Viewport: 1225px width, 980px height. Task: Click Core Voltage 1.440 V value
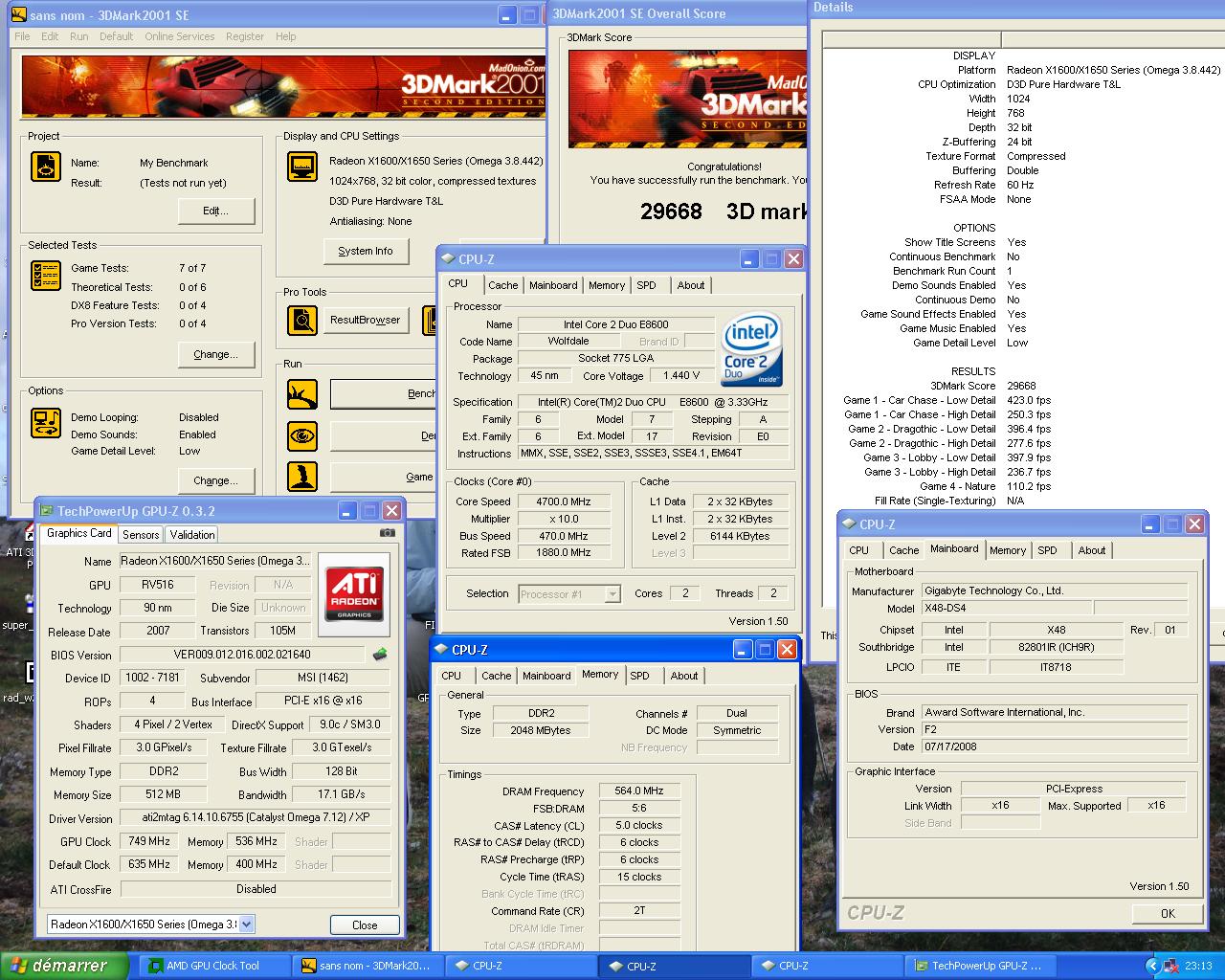(x=681, y=375)
